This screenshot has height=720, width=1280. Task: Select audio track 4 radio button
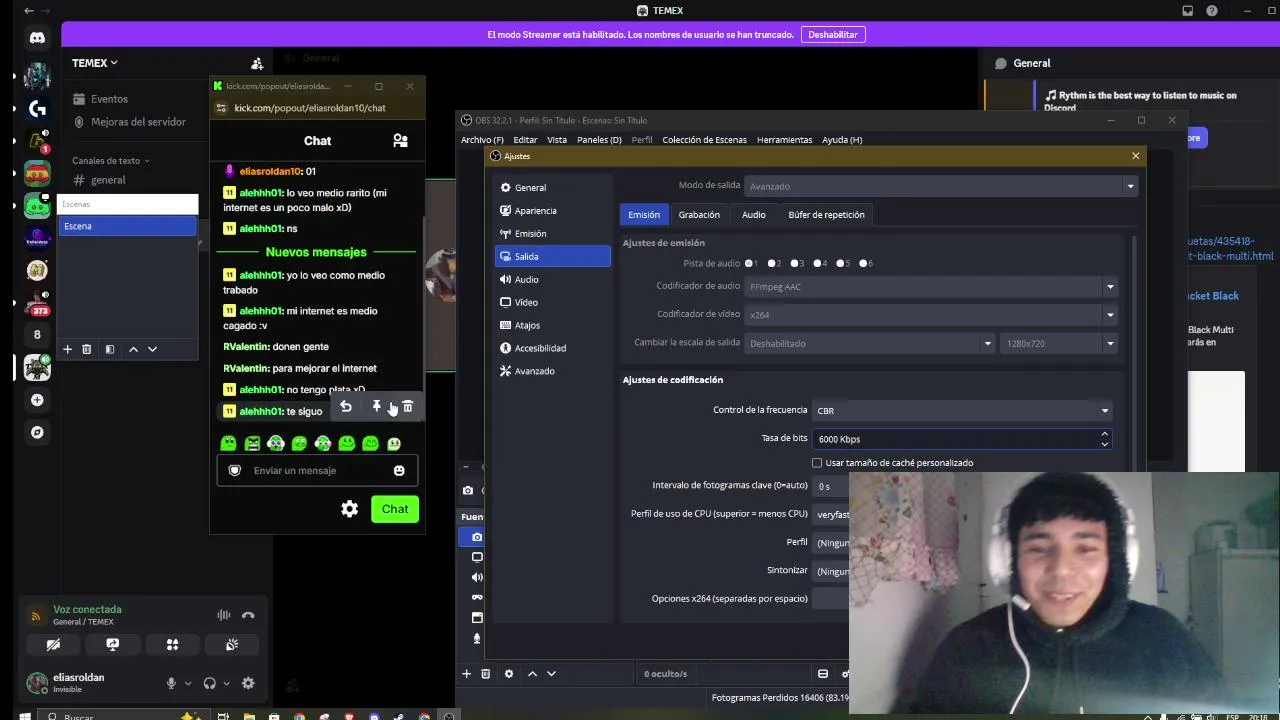click(818, 264)
